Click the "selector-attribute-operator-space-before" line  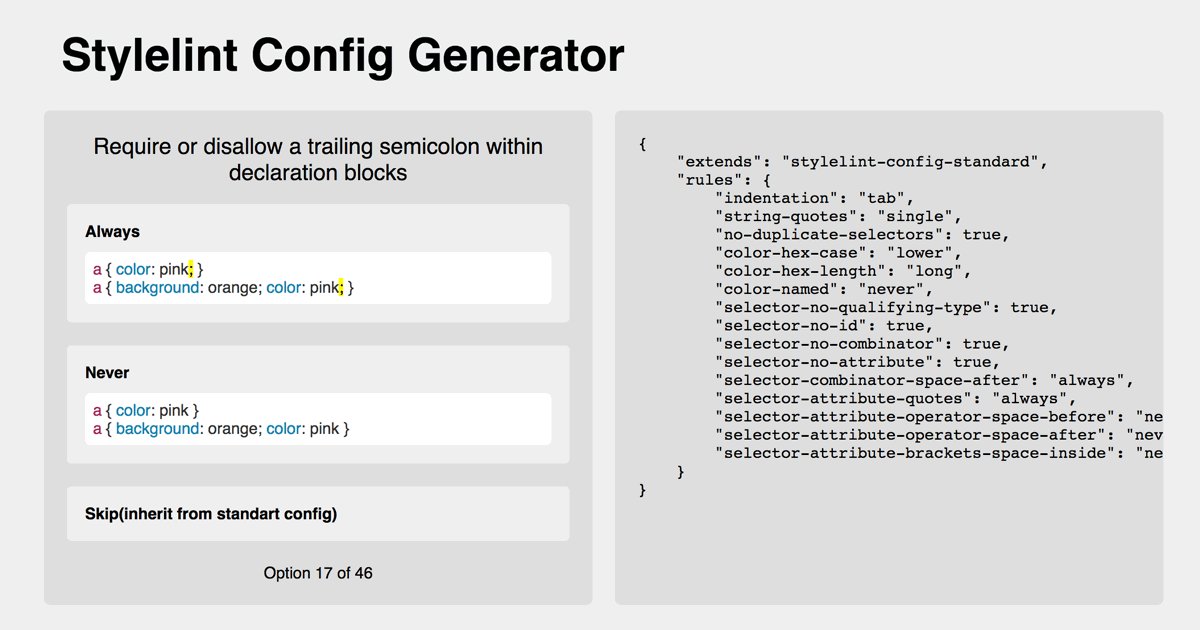click(x=938, y=416)
